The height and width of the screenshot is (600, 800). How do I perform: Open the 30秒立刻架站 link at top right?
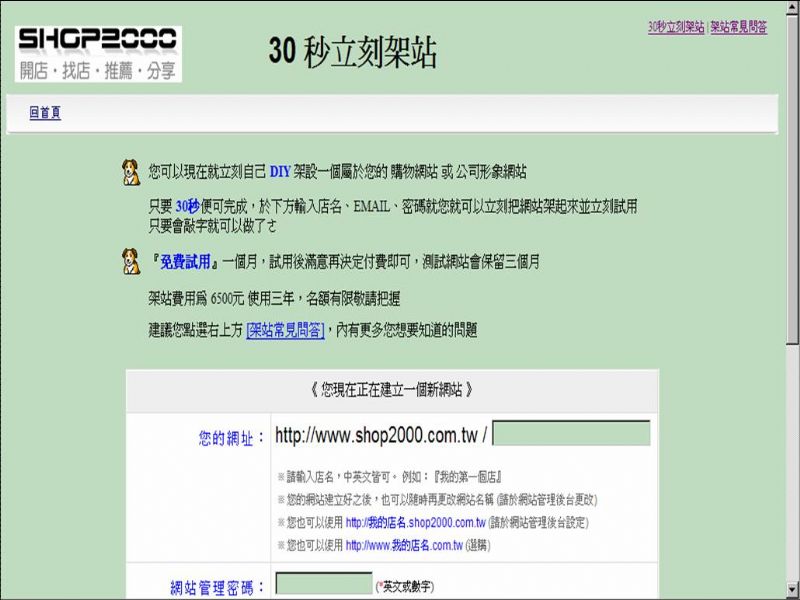pos(676,27)
